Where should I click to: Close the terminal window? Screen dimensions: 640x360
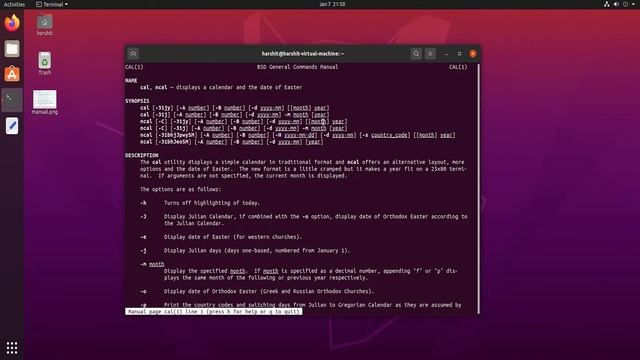[473, 53]
